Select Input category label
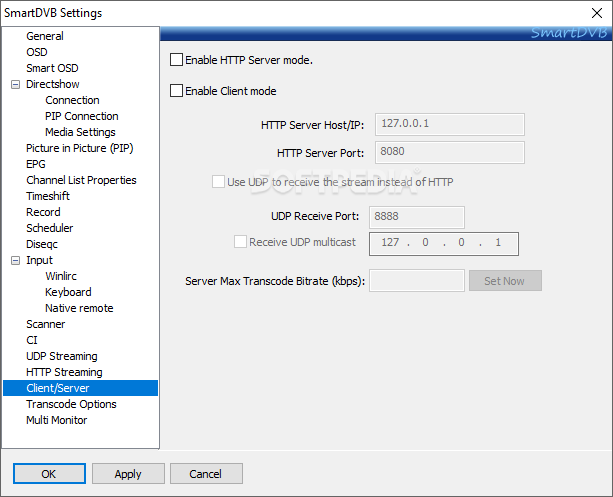The width and height of the screenshot is (613, 497). pos(39,260)
